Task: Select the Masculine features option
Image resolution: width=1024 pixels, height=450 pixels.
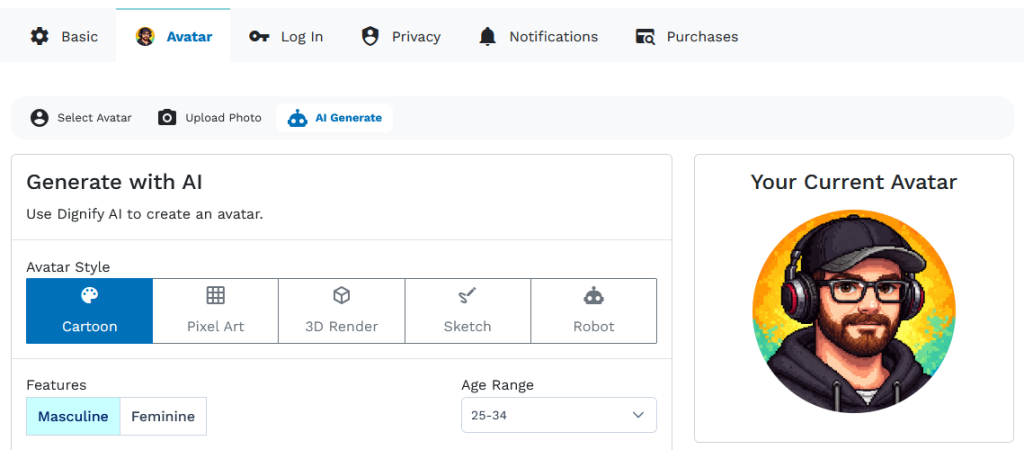Action: pyautogui.click(x=73, y=416)
